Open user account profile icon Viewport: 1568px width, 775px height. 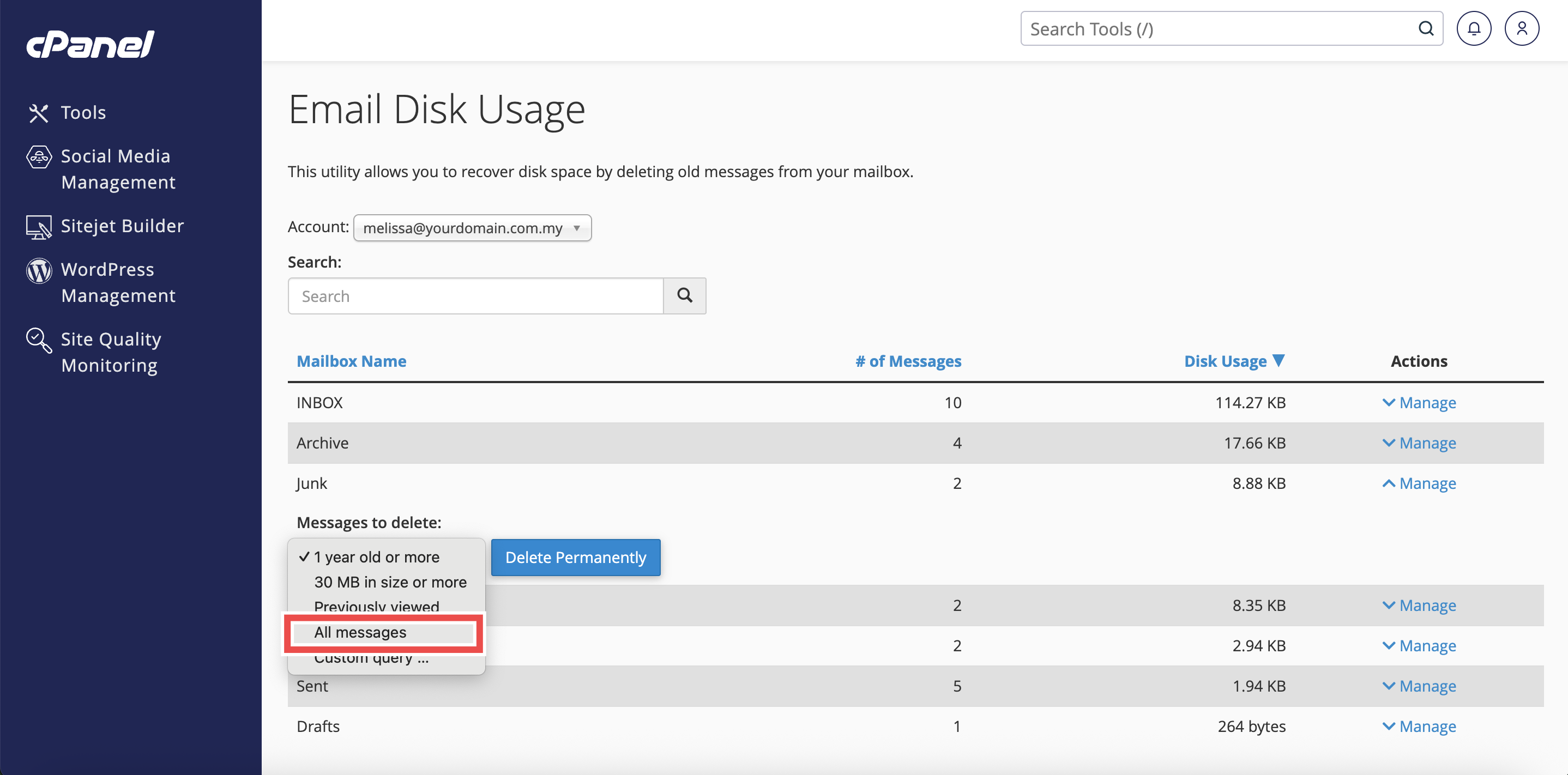(1521, 28)
